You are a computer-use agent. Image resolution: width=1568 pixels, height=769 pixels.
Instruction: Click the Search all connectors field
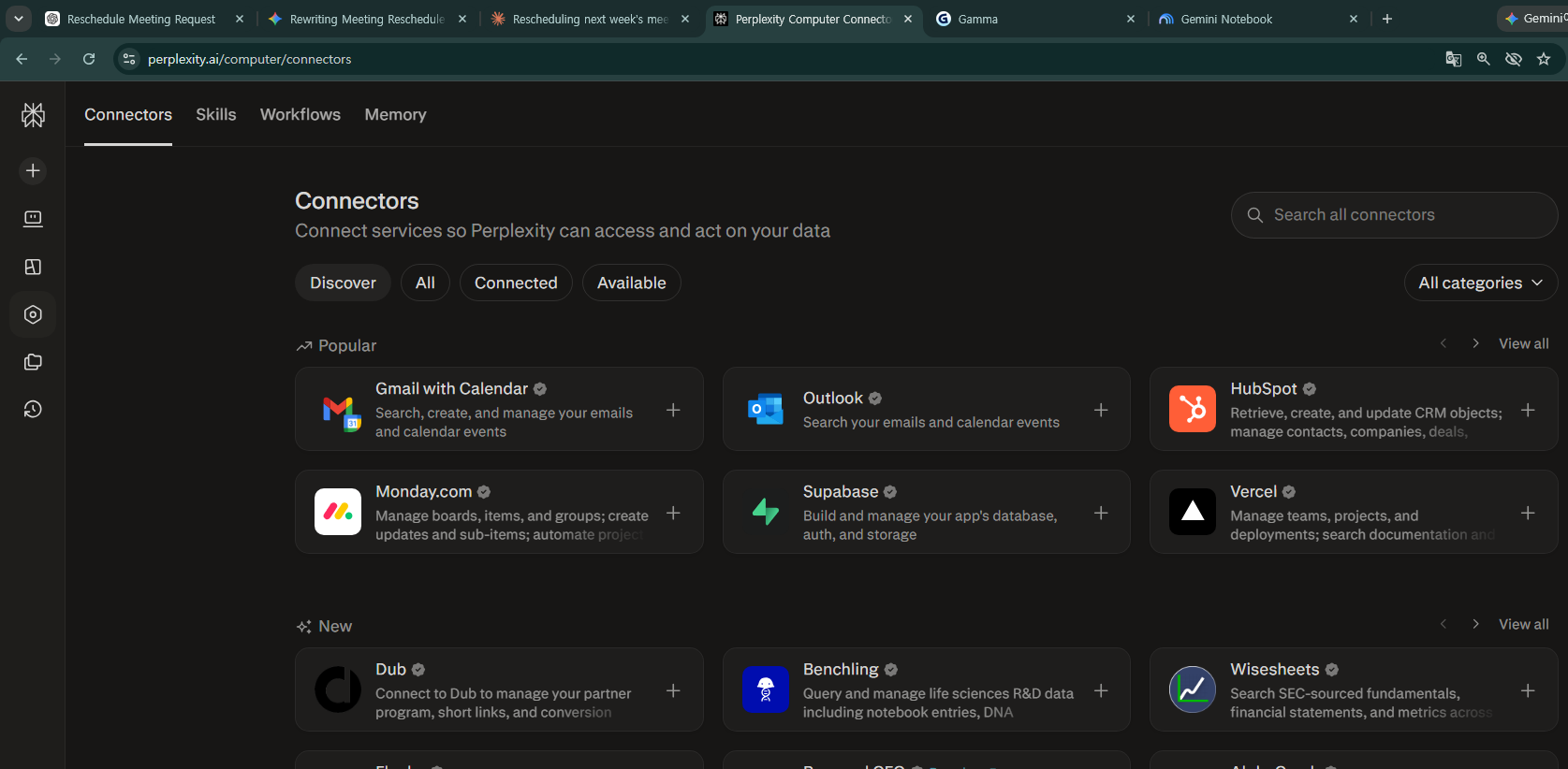click(1395, 215)
